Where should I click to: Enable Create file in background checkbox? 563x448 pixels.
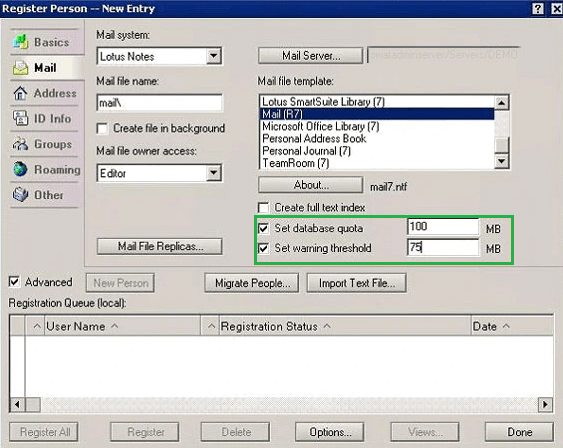(102, 129)
